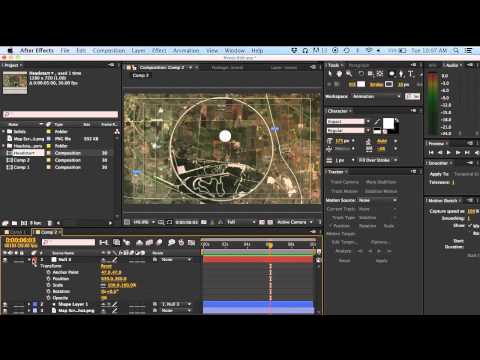Toggle the Scale stopwatch for Null 3
Screen dimensions: 480x360
click(x=49, y=285)
